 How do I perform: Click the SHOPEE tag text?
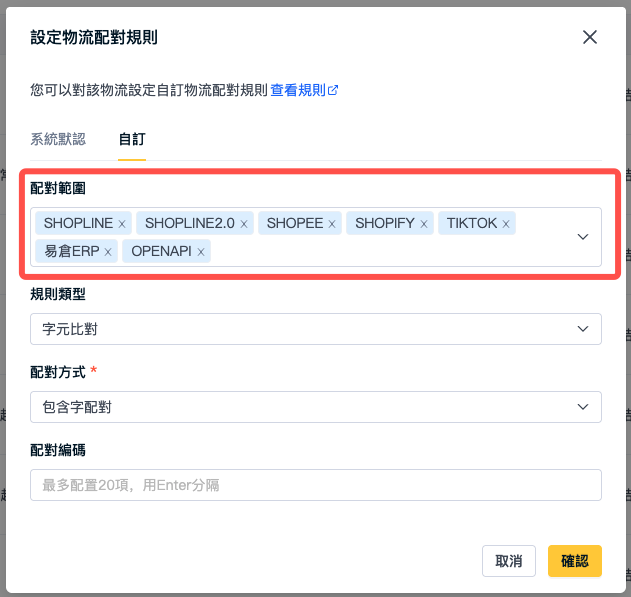point(295,223)
